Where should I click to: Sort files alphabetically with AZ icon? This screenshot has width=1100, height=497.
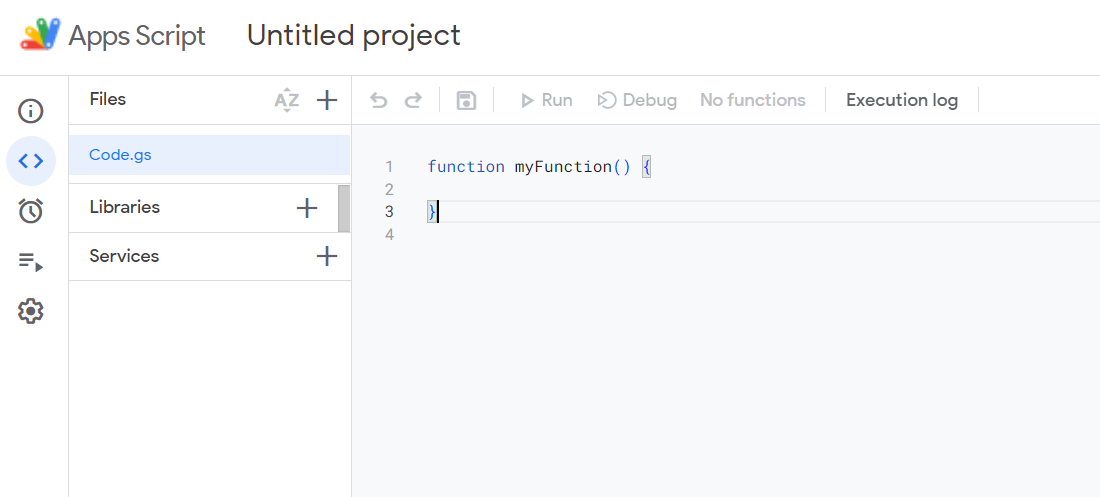click(287, 100)
